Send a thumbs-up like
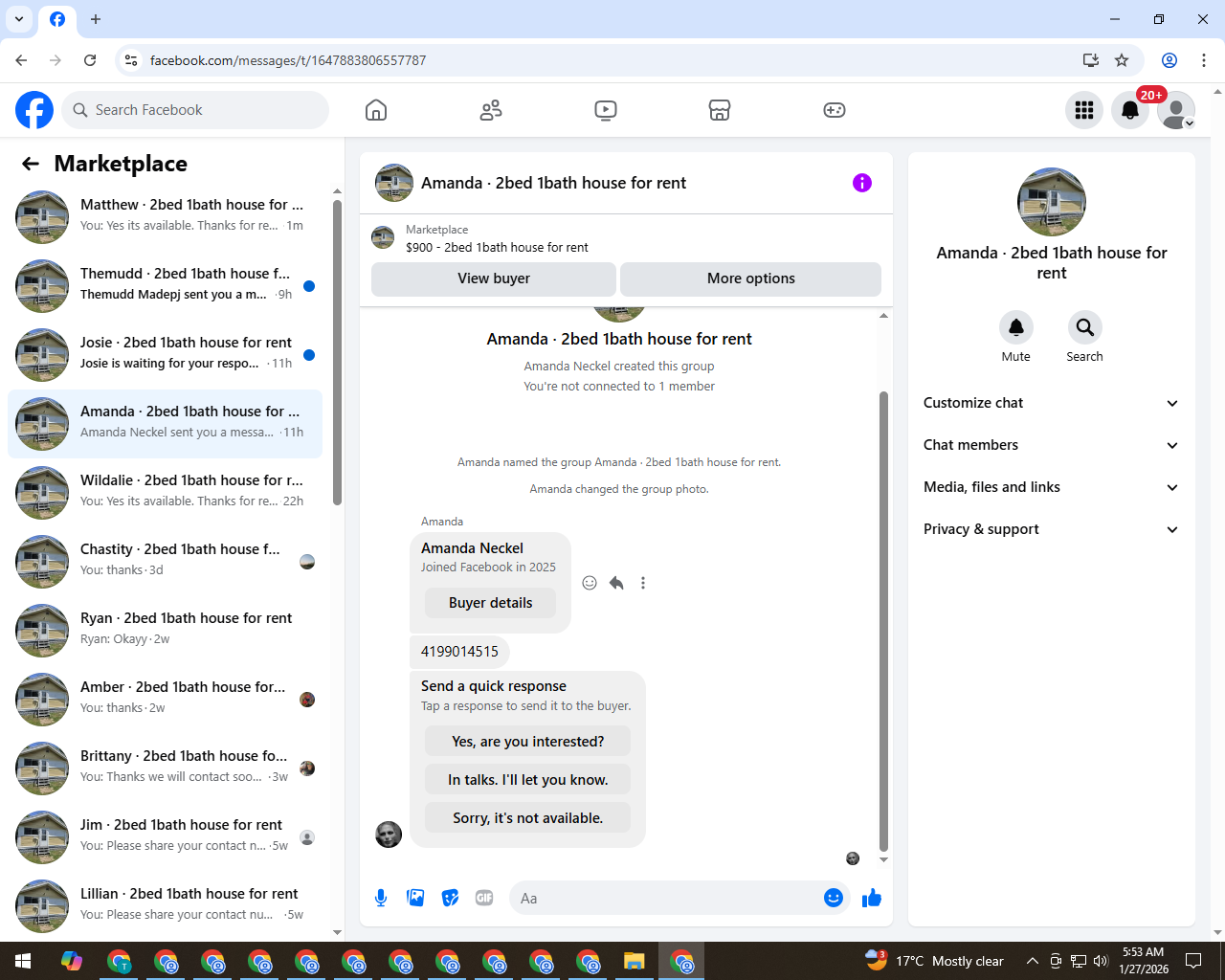 [872, 898]
